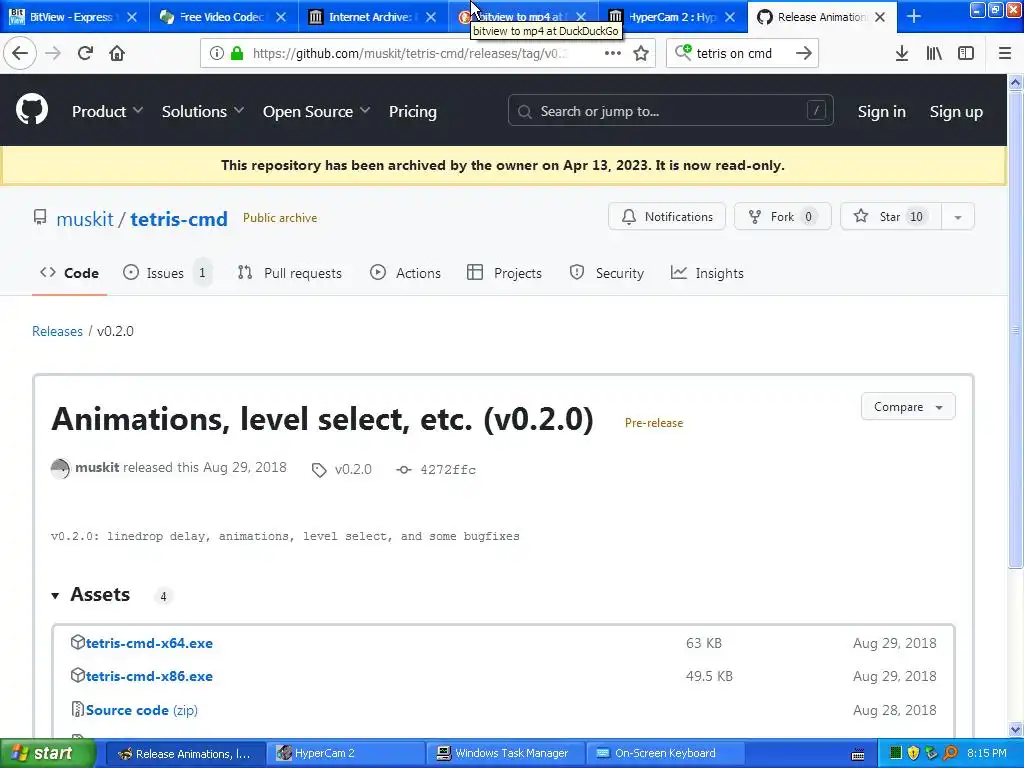Click the Pricing link
The width and height of the screenshot is (1024, 768).
pos(413,112)
